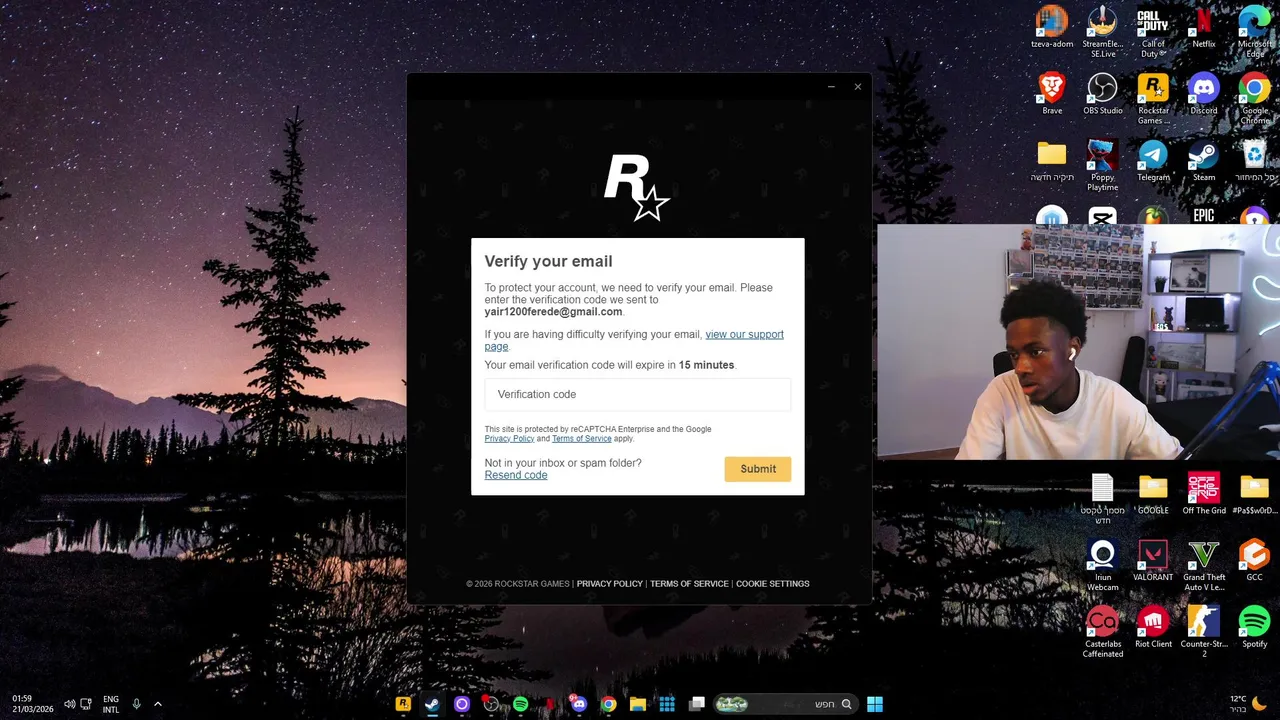Submit the email verification code

758,469
